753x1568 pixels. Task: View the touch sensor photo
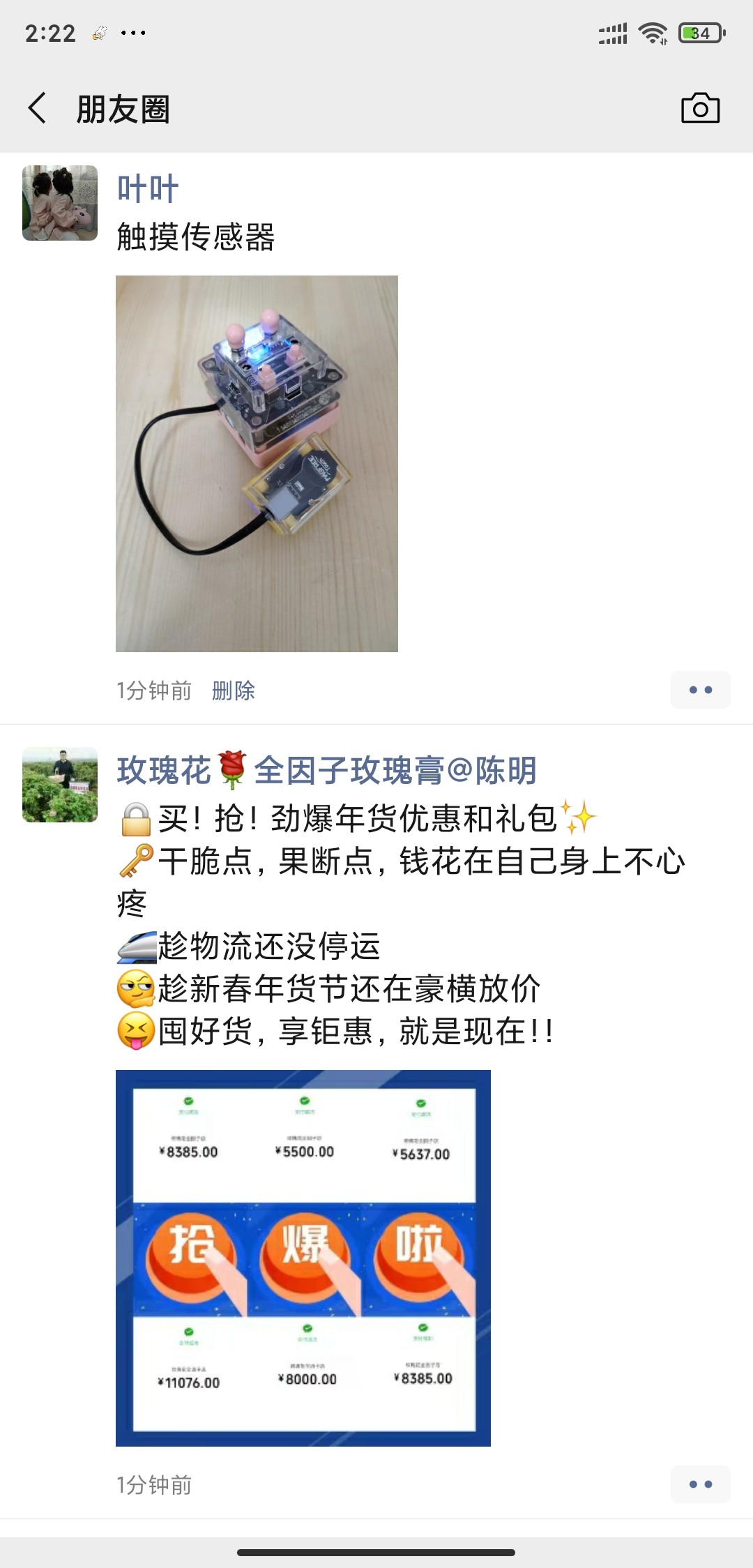pos(257,464)
